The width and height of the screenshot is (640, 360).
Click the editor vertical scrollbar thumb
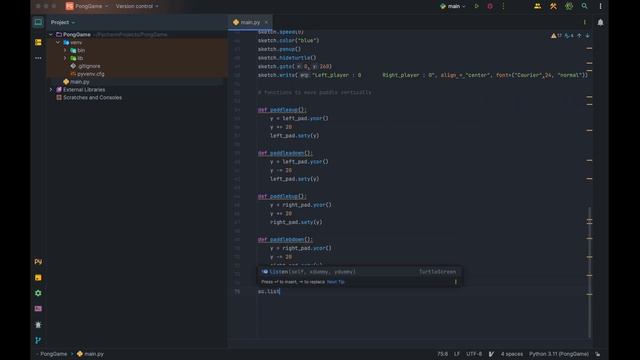click(x=589, y=272)
